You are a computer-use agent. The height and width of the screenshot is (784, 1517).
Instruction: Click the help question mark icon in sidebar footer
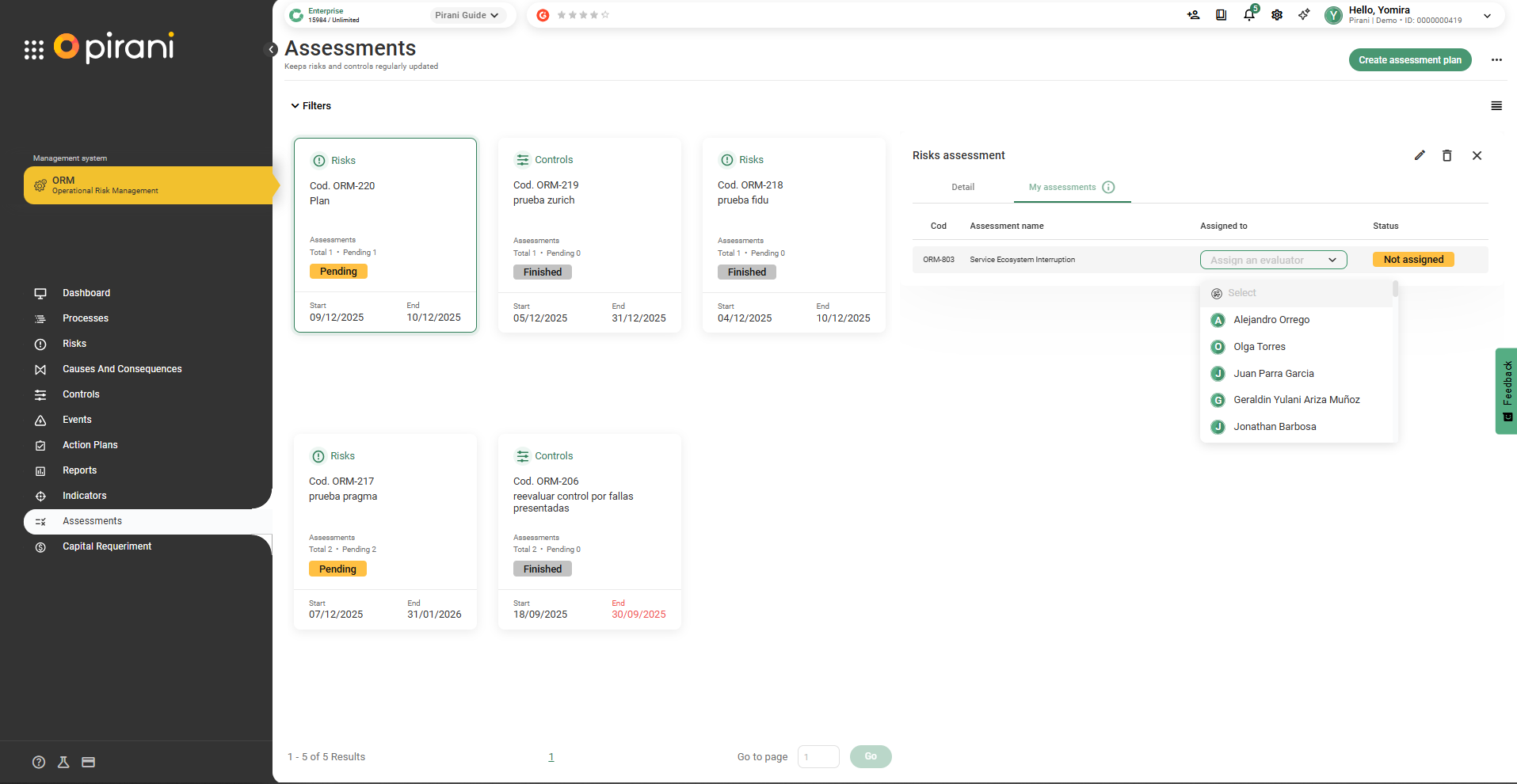coord(39,762)
